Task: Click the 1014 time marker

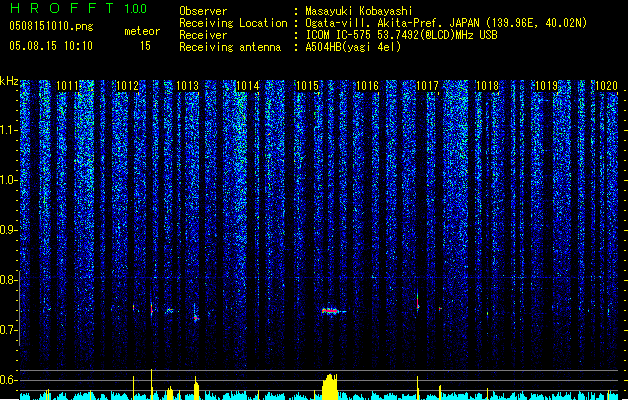Action: pos(248,86)
